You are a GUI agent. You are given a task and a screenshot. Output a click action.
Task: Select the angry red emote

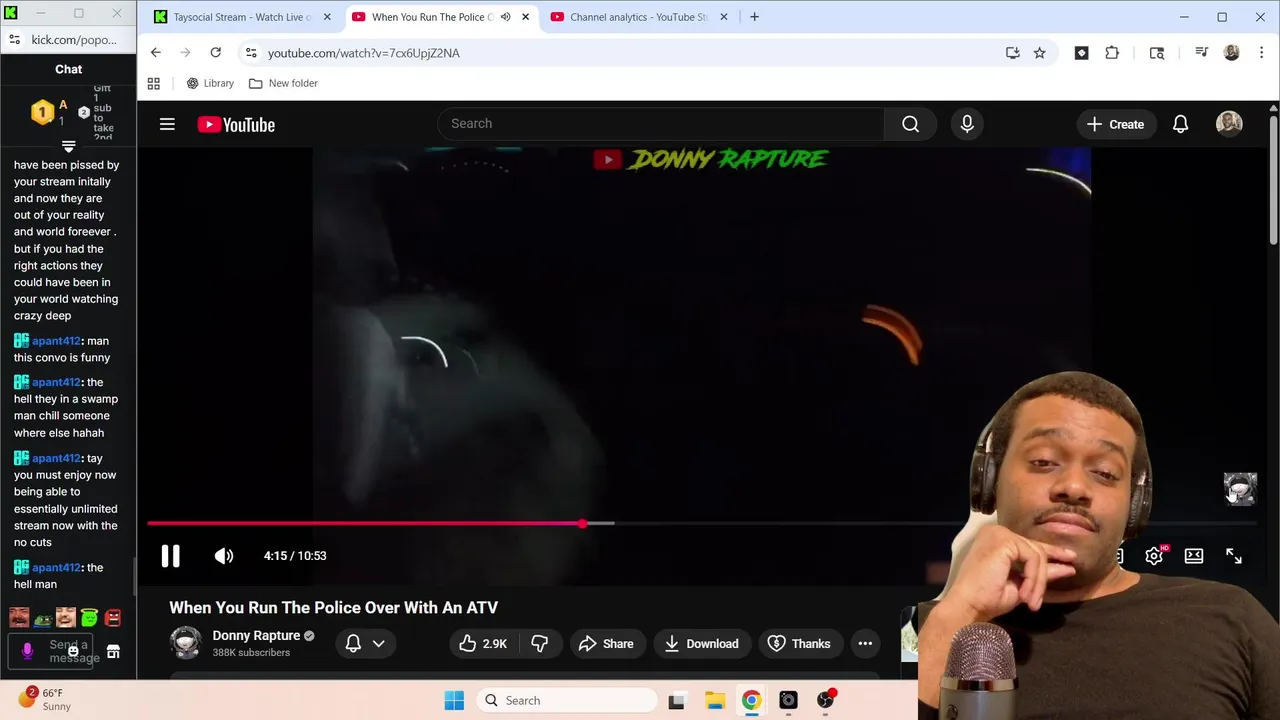point(112,618)
